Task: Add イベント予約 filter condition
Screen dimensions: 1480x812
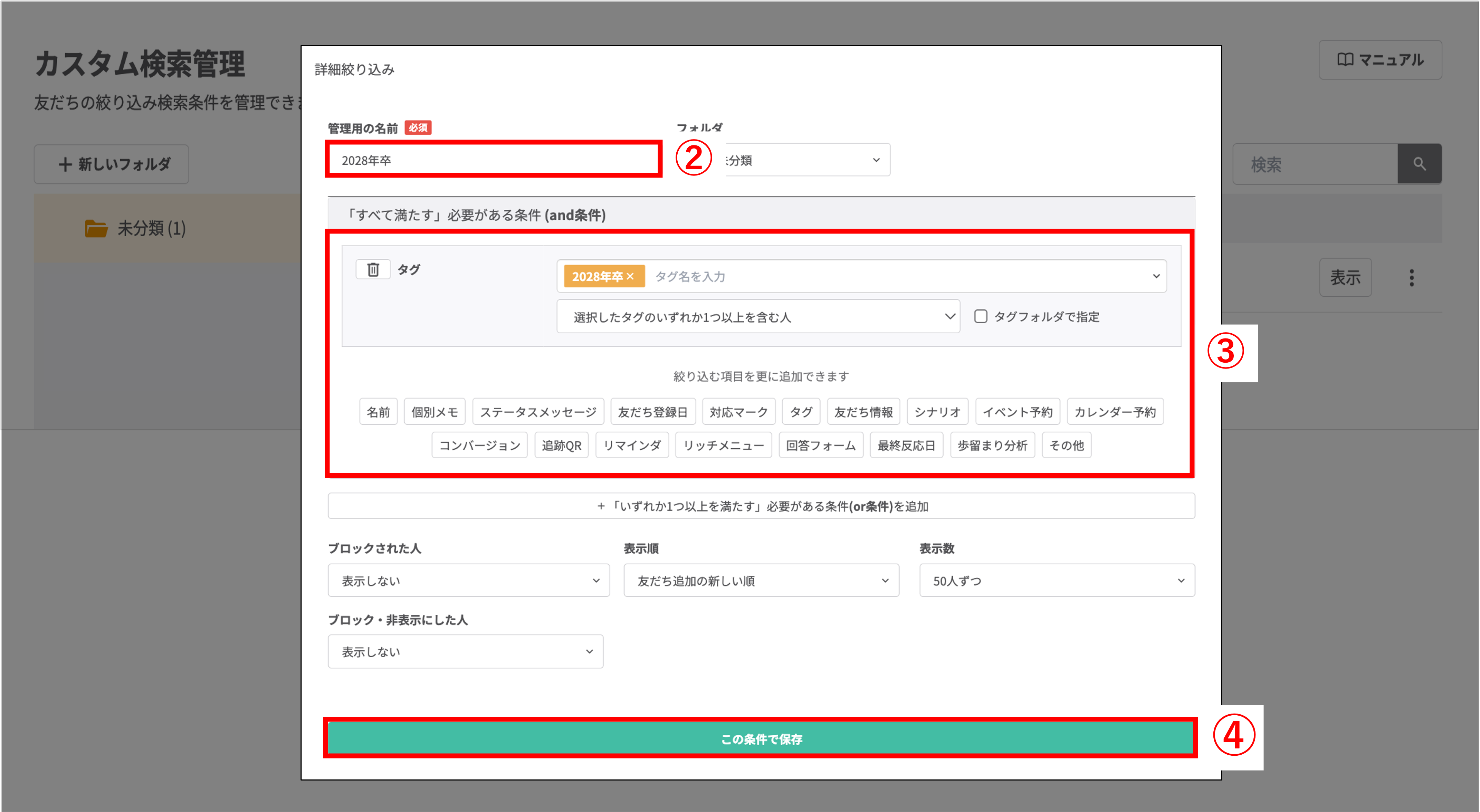Action: 1018,412
